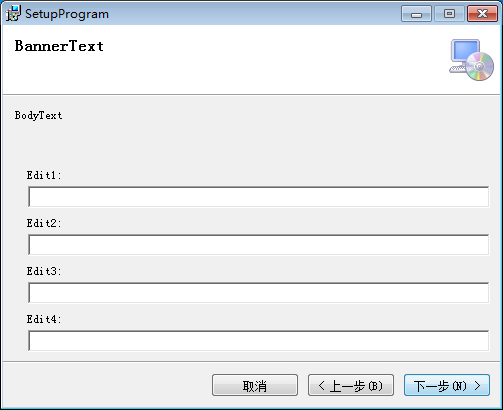Viewport: 503px width, 410px height.
Task: Click the Edit1: label
Action: pos(44,175)
